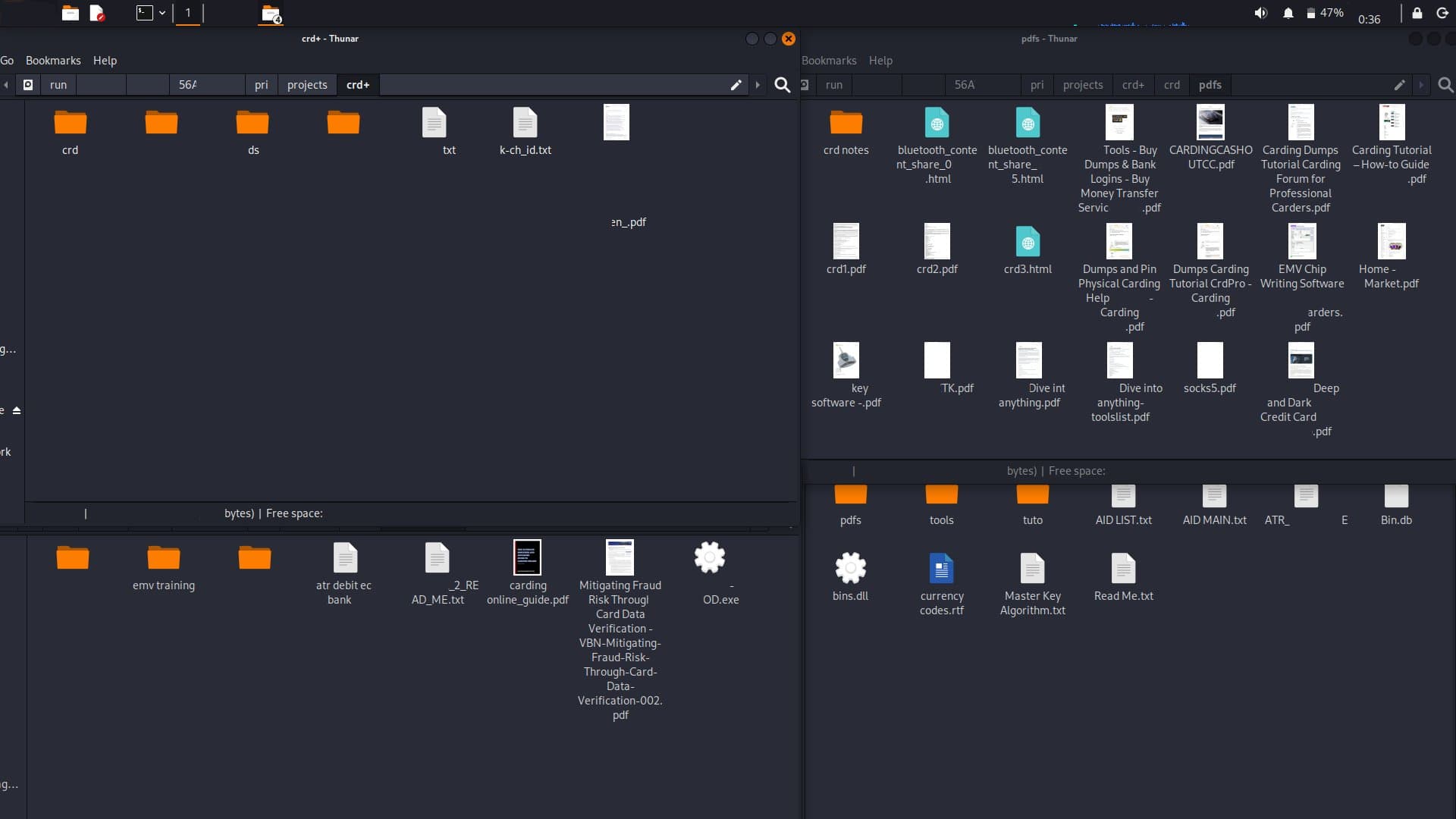Image resolution: width=1456 pixels, height=819 pixels.
Task: Select the k-ch_id.txt file
Action: (x=525, y=130)
